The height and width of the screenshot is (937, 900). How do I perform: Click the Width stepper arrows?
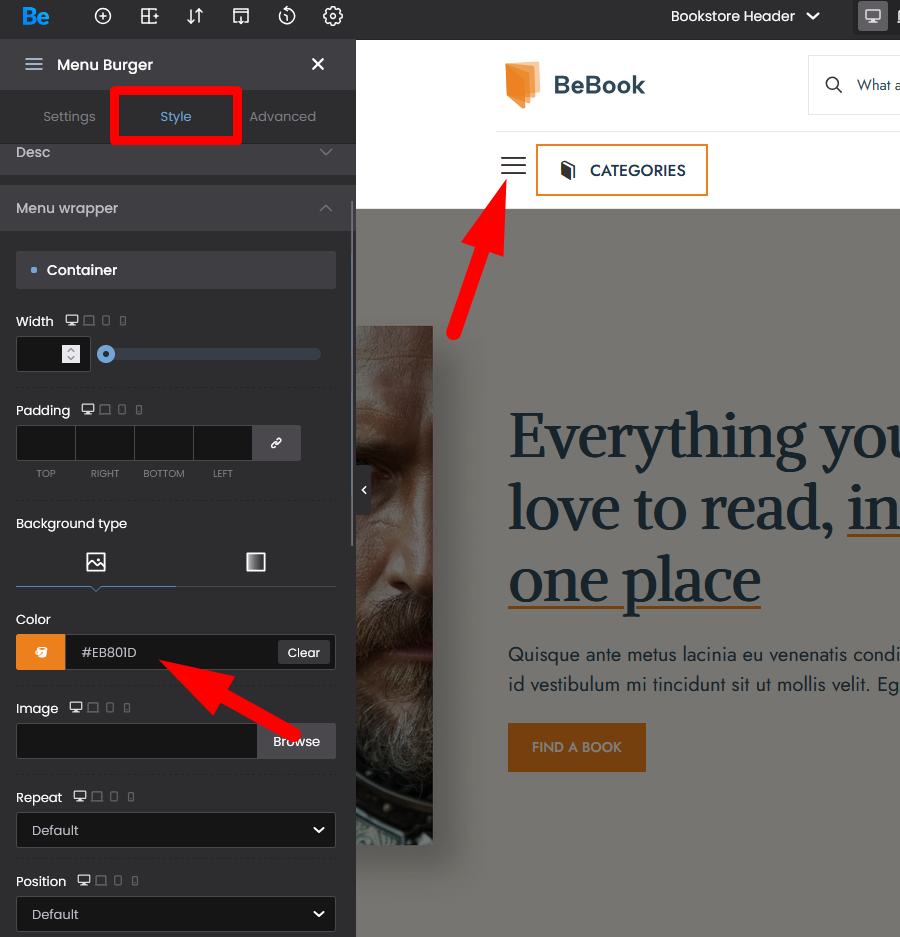tap(71, 354)
